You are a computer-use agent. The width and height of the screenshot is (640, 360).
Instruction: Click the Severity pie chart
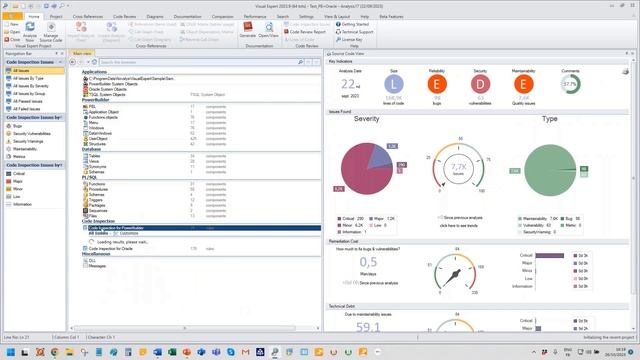(x=367, y=169)
